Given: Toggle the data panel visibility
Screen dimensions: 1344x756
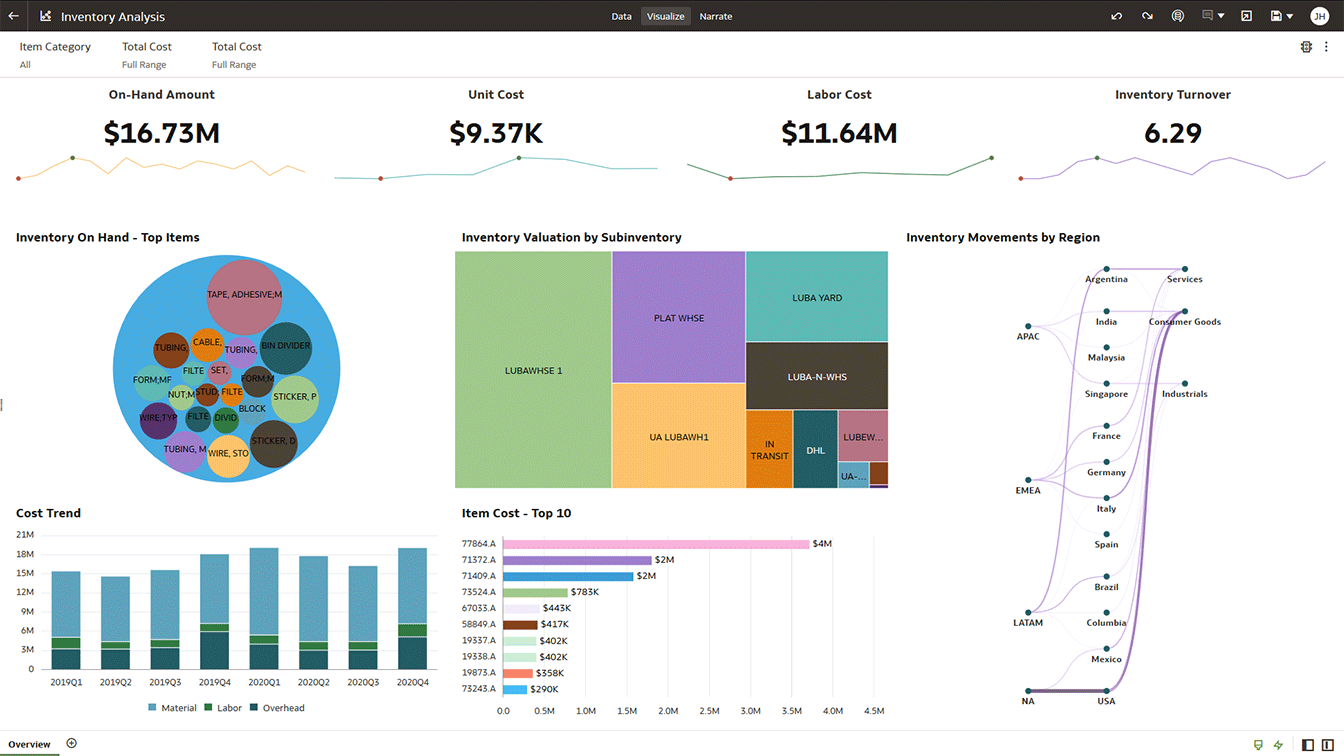Looking at the screenshot, I should click(1308, 744).
